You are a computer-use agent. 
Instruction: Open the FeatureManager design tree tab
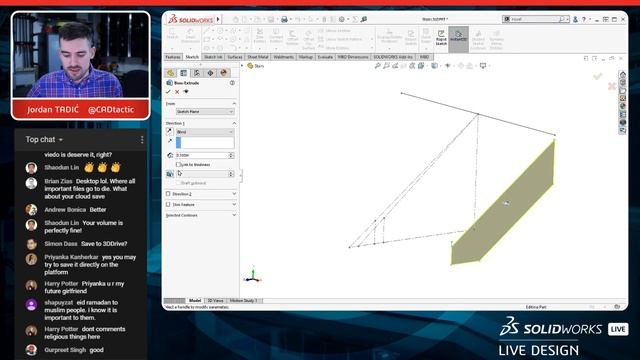click(171, 73)
